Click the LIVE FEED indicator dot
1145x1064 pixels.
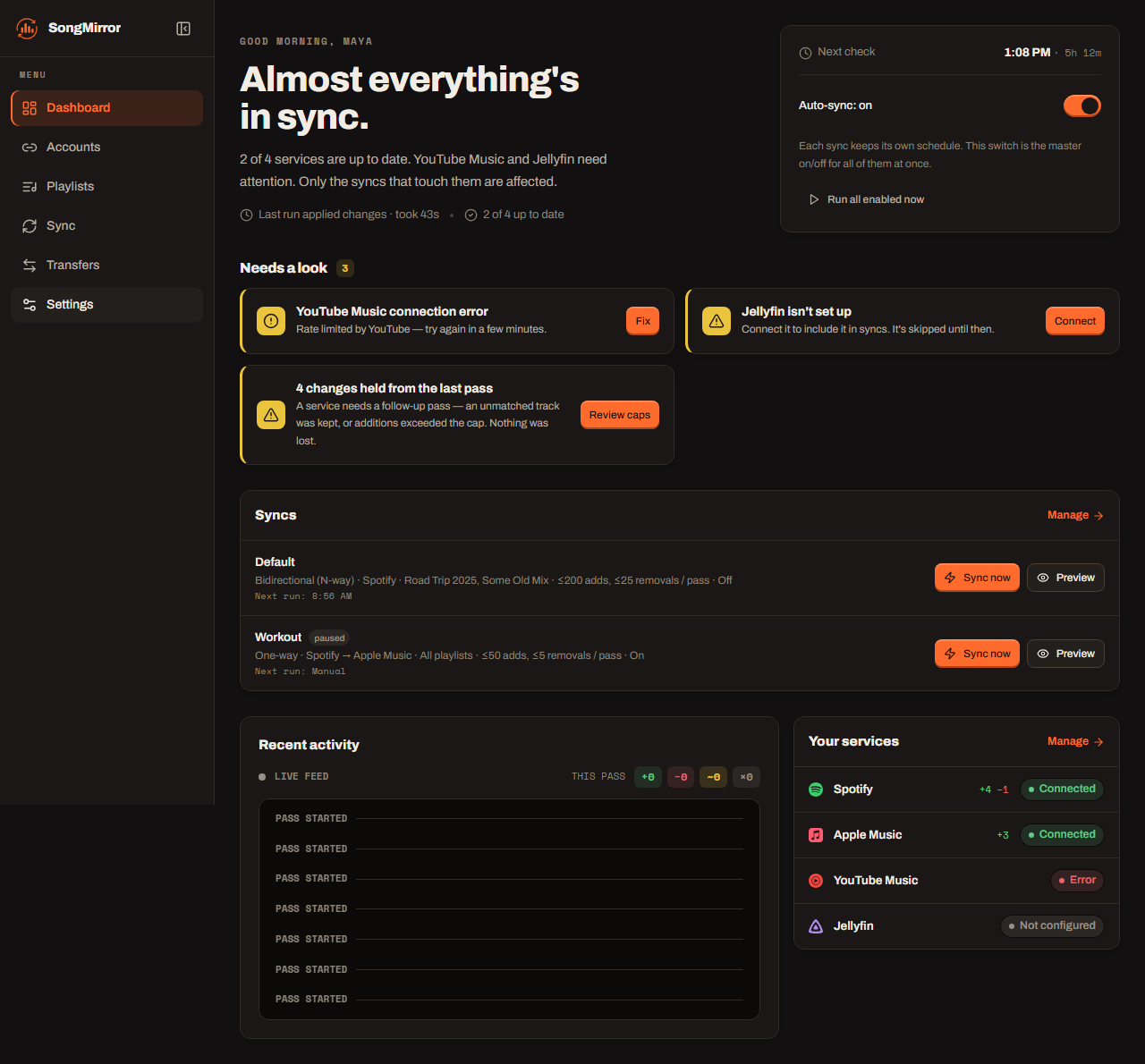262,777
